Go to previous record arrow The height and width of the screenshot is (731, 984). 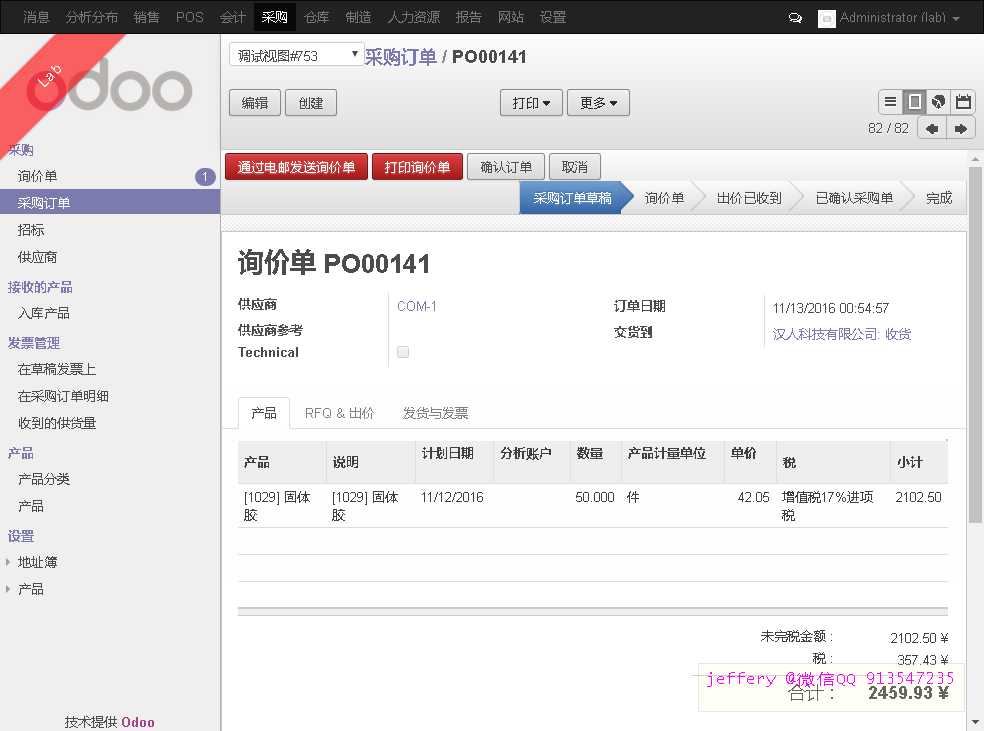[932, 129]
